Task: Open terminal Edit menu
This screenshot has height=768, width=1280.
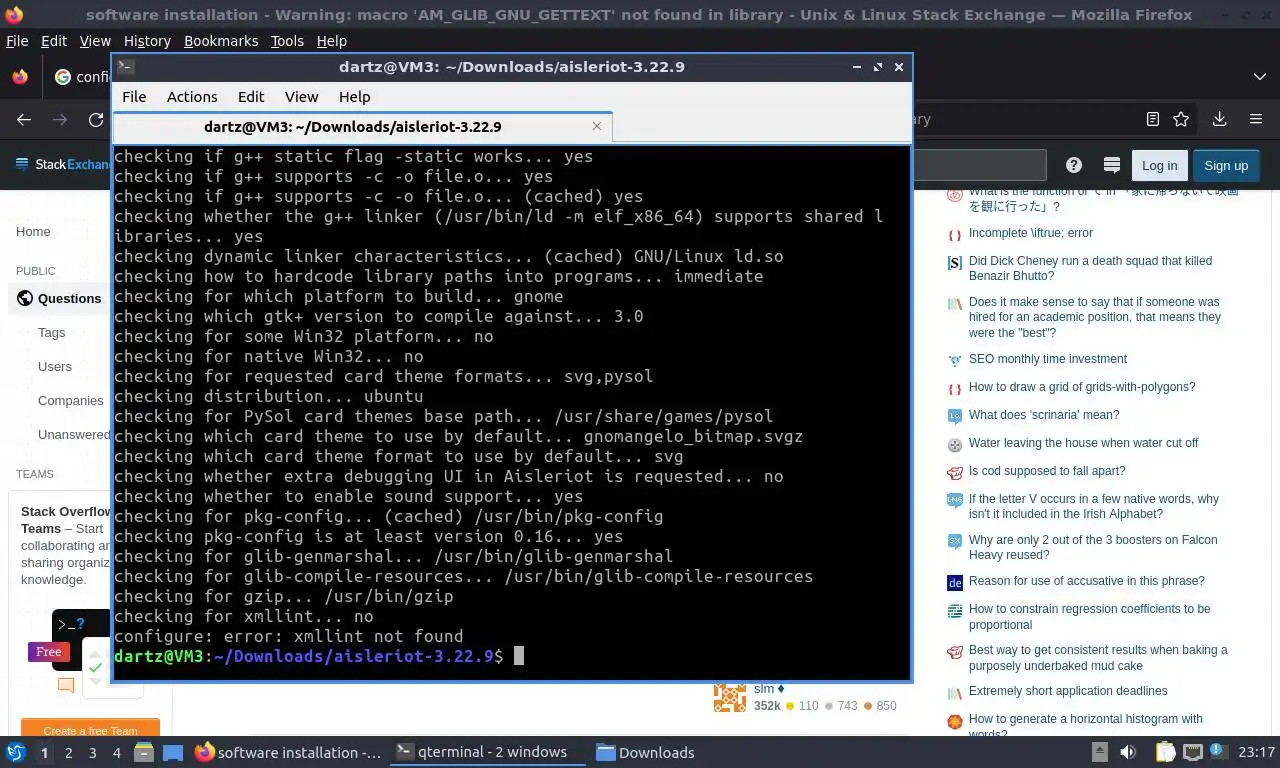Action: coord(251,97)
